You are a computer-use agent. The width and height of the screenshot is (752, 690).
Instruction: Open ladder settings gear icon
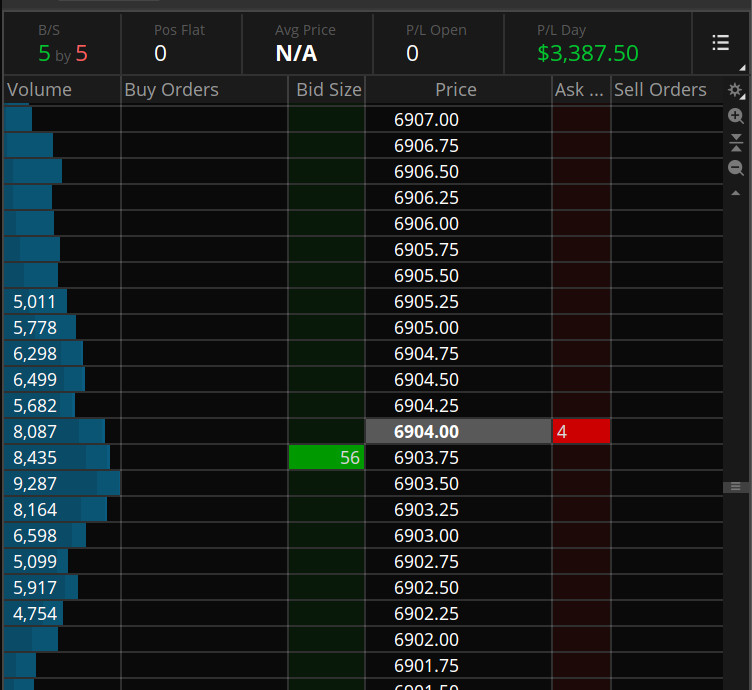(x=735, y=90)
